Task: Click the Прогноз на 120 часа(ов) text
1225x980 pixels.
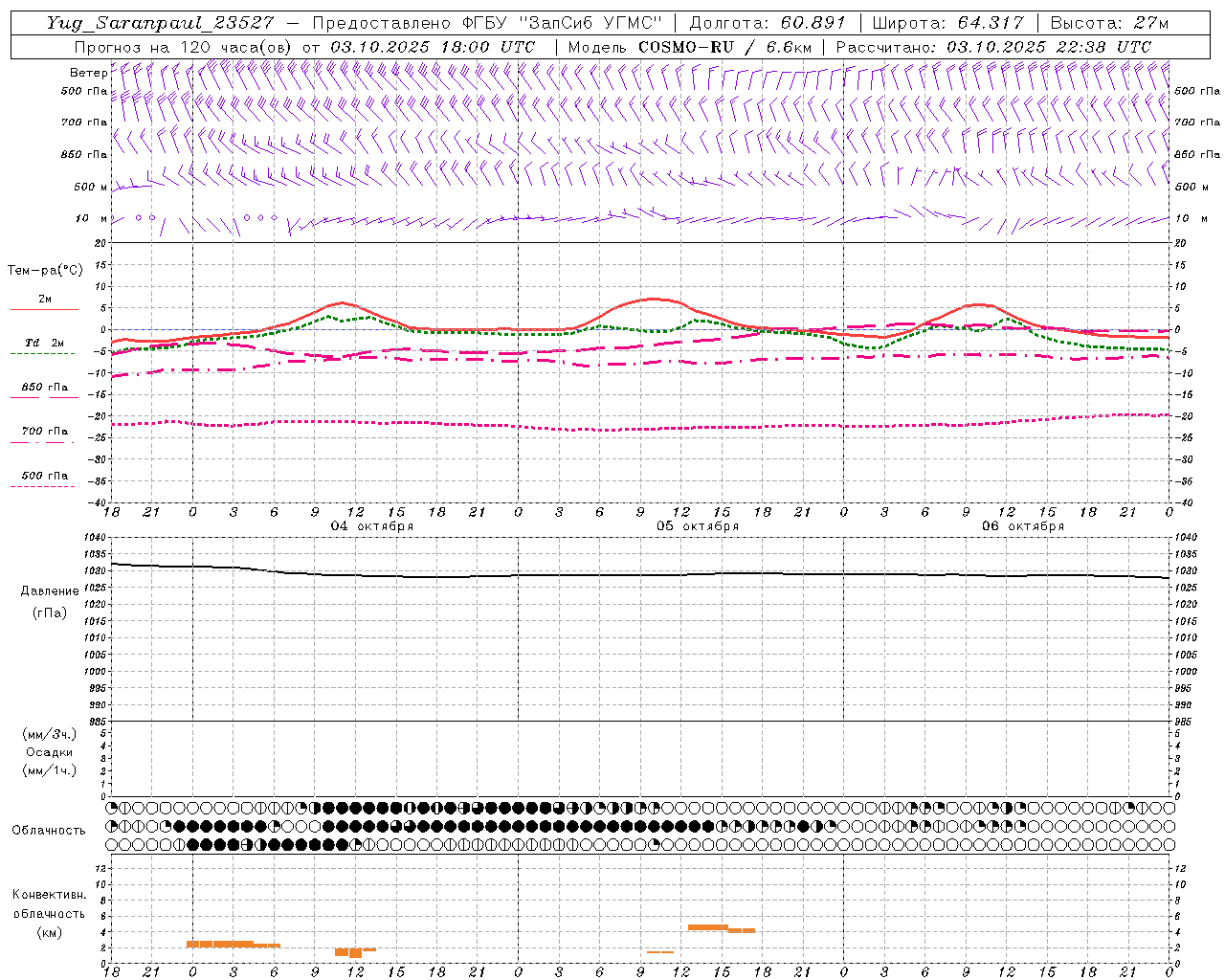Action: coord(185,47)
